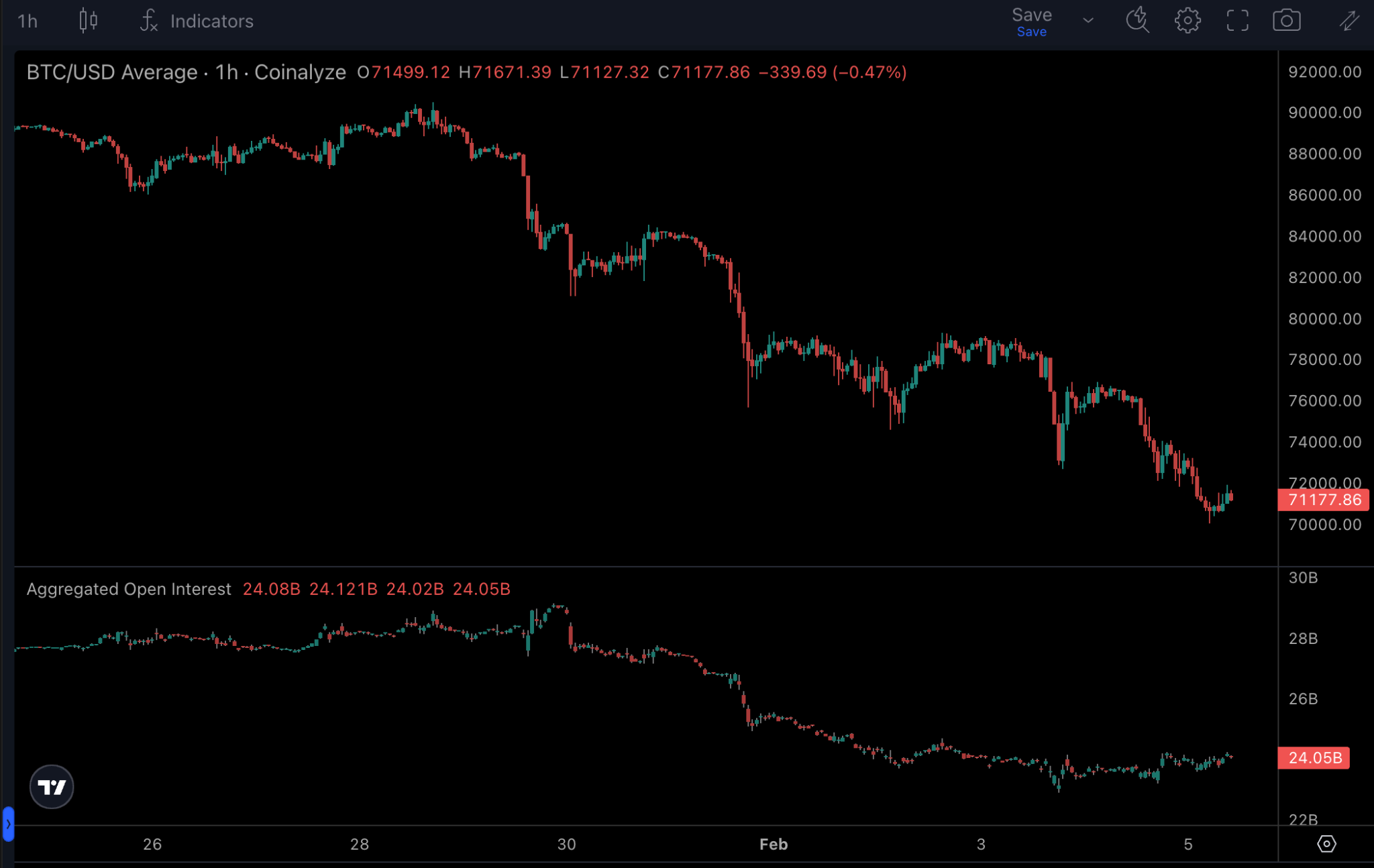
Task: Select the Aggregated Open Interest legend
Action: [x=129, y=589]
